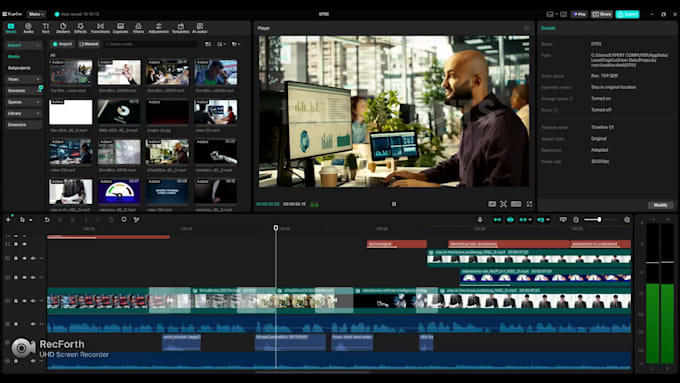Image resolution: width=680 pixels, height=383 pixels.
Task: Click the grid view icon in media panel
Action: pos(208,44)
